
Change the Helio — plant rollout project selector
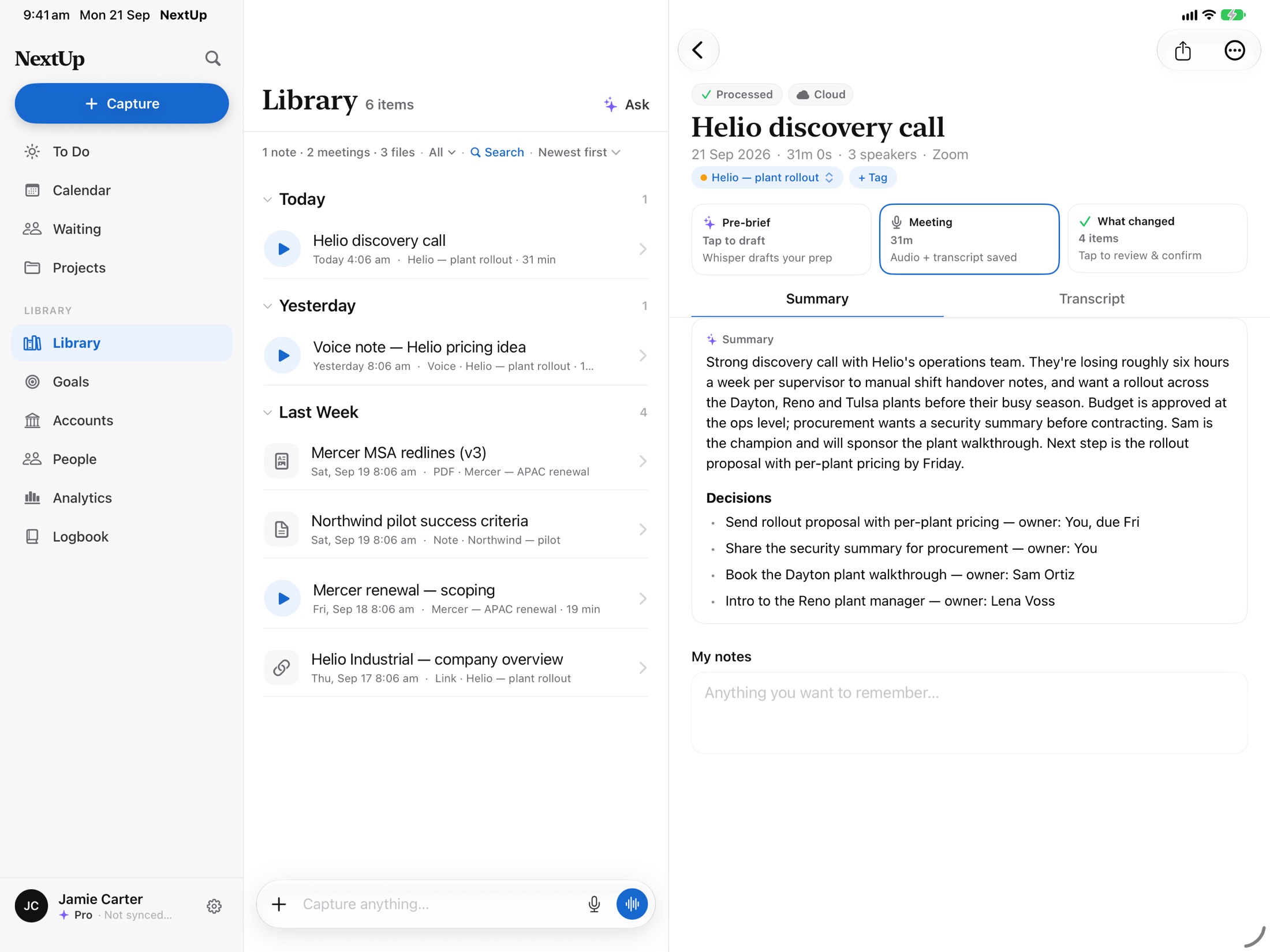click(x=767, y=178)
